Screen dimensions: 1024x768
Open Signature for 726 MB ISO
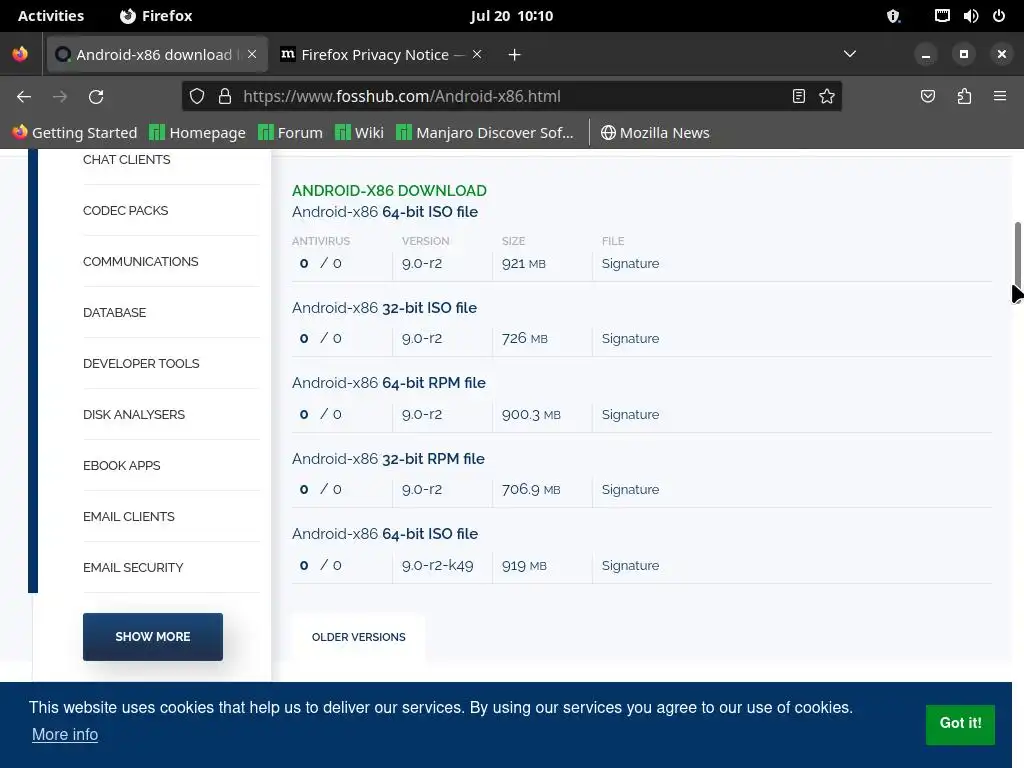point(630,339)
